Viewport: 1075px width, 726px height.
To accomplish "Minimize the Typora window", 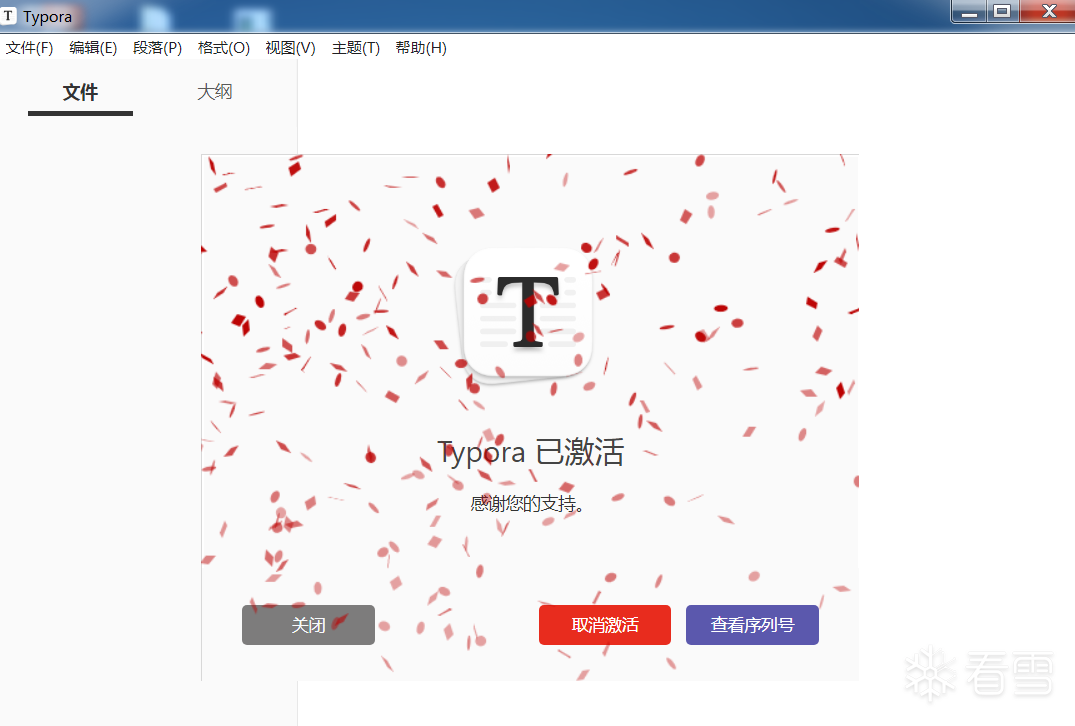I will (x=969, y=12).
